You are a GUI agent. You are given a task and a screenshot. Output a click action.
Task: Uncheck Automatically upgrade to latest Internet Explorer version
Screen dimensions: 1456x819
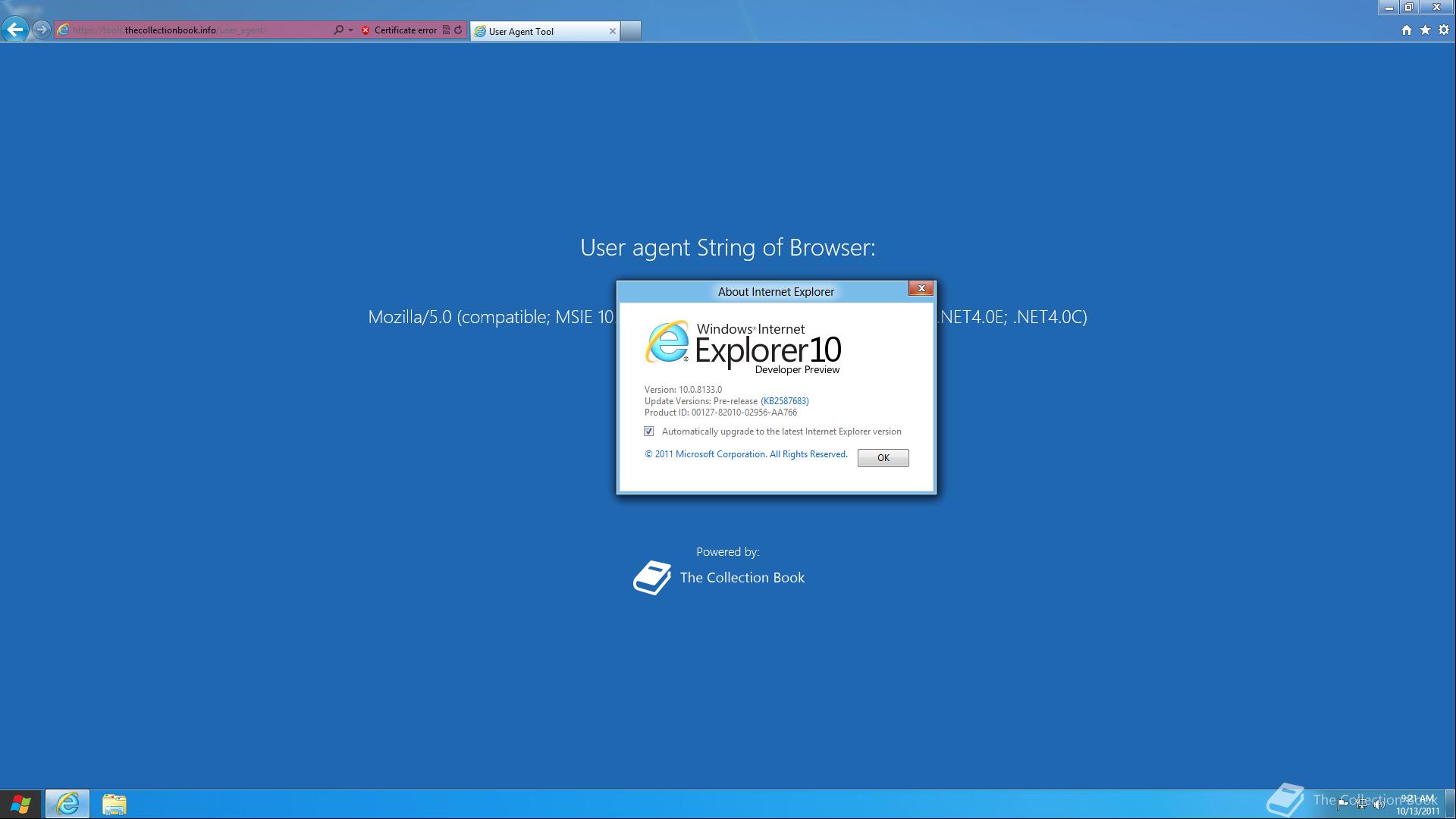[x=649, y=431]
